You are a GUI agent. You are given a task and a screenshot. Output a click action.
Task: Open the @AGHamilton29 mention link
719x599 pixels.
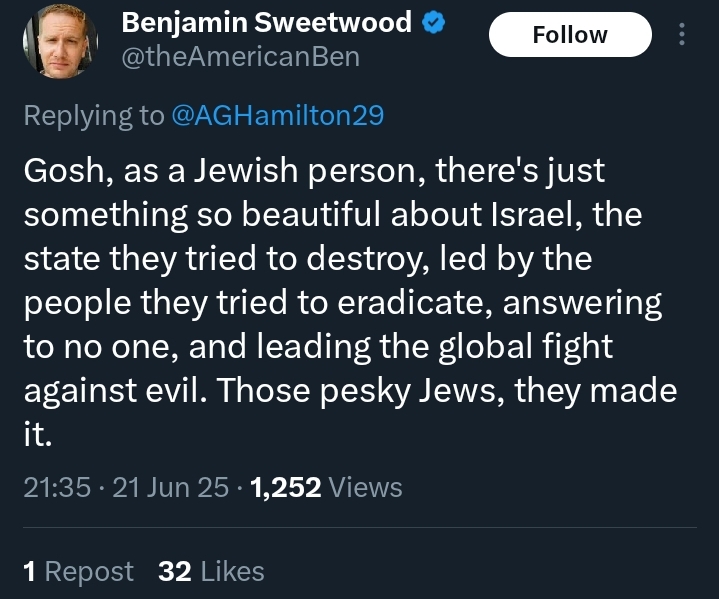(x=278, y=115)
